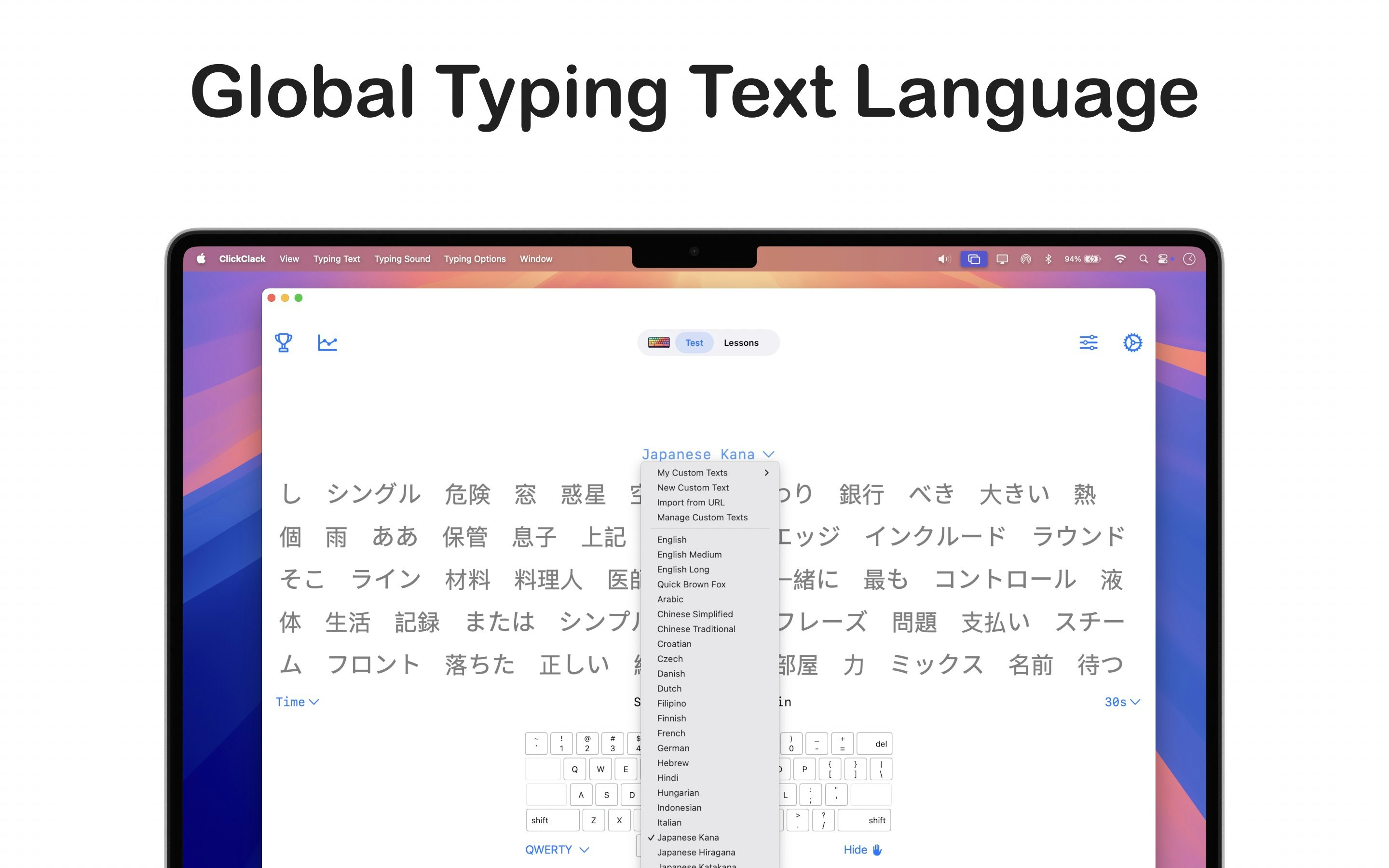Click the colorful keyboard icon
Viewport: 1389px width, 868px height.
(x=658, y=343)
